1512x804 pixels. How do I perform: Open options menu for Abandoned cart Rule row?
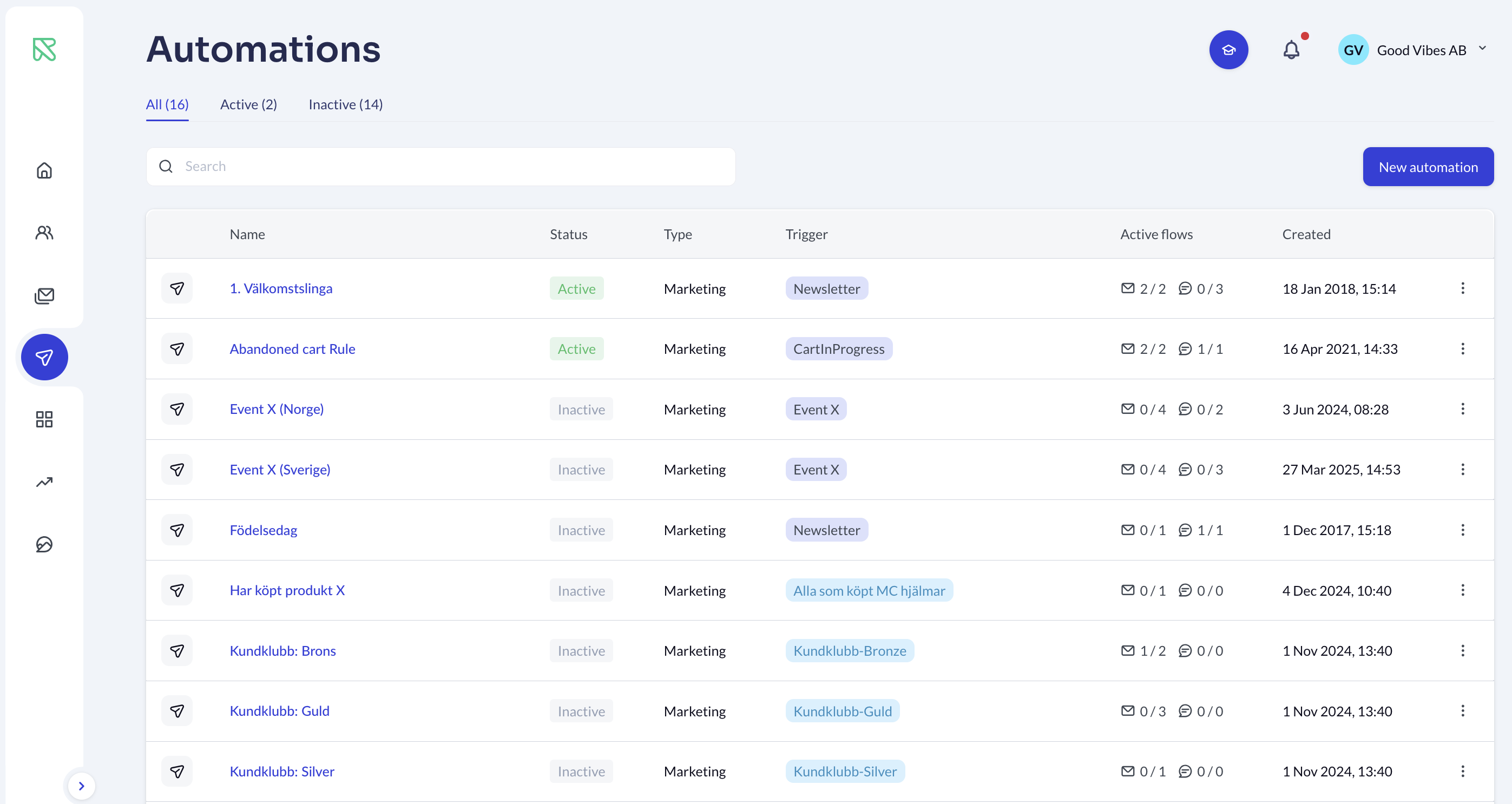coord(1462,348)
